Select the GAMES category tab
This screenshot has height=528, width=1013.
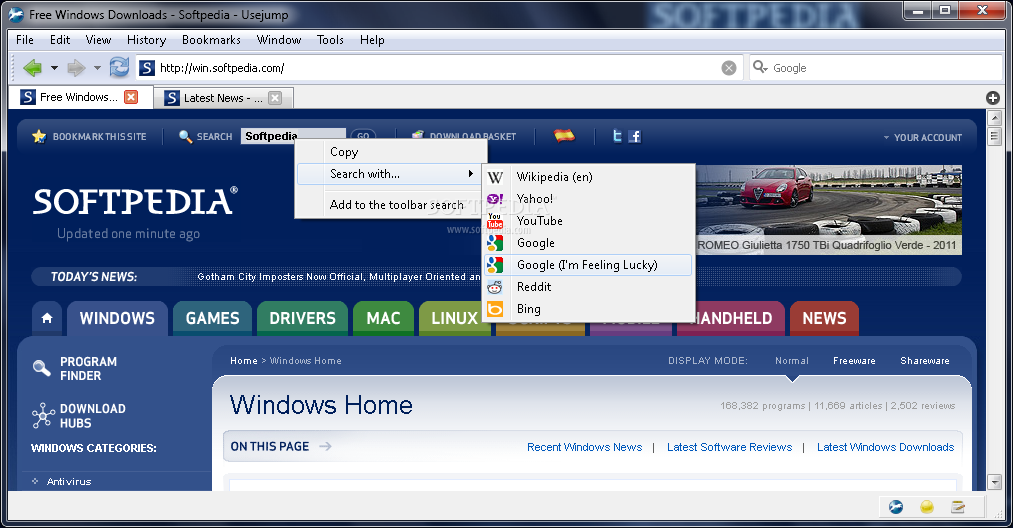(x=213, y=318)
